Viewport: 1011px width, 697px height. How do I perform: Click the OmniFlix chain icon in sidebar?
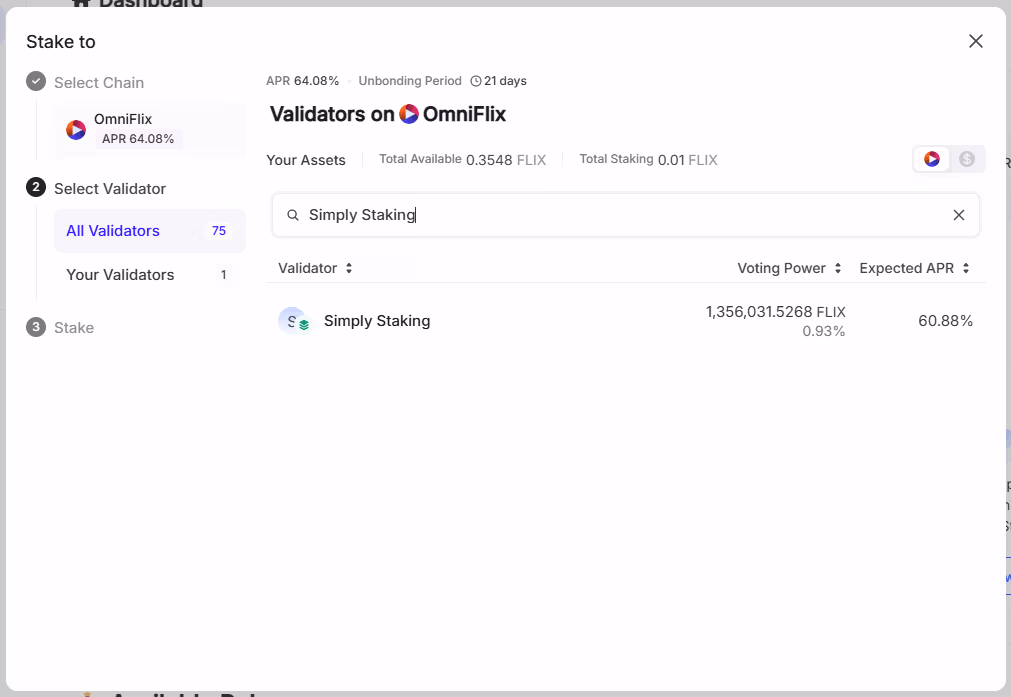(x=76, y=130)
